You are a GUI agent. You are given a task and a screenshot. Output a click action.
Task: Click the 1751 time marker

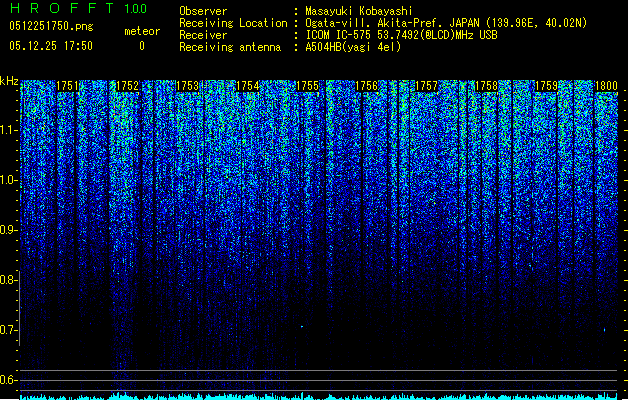tap(67, 86)
